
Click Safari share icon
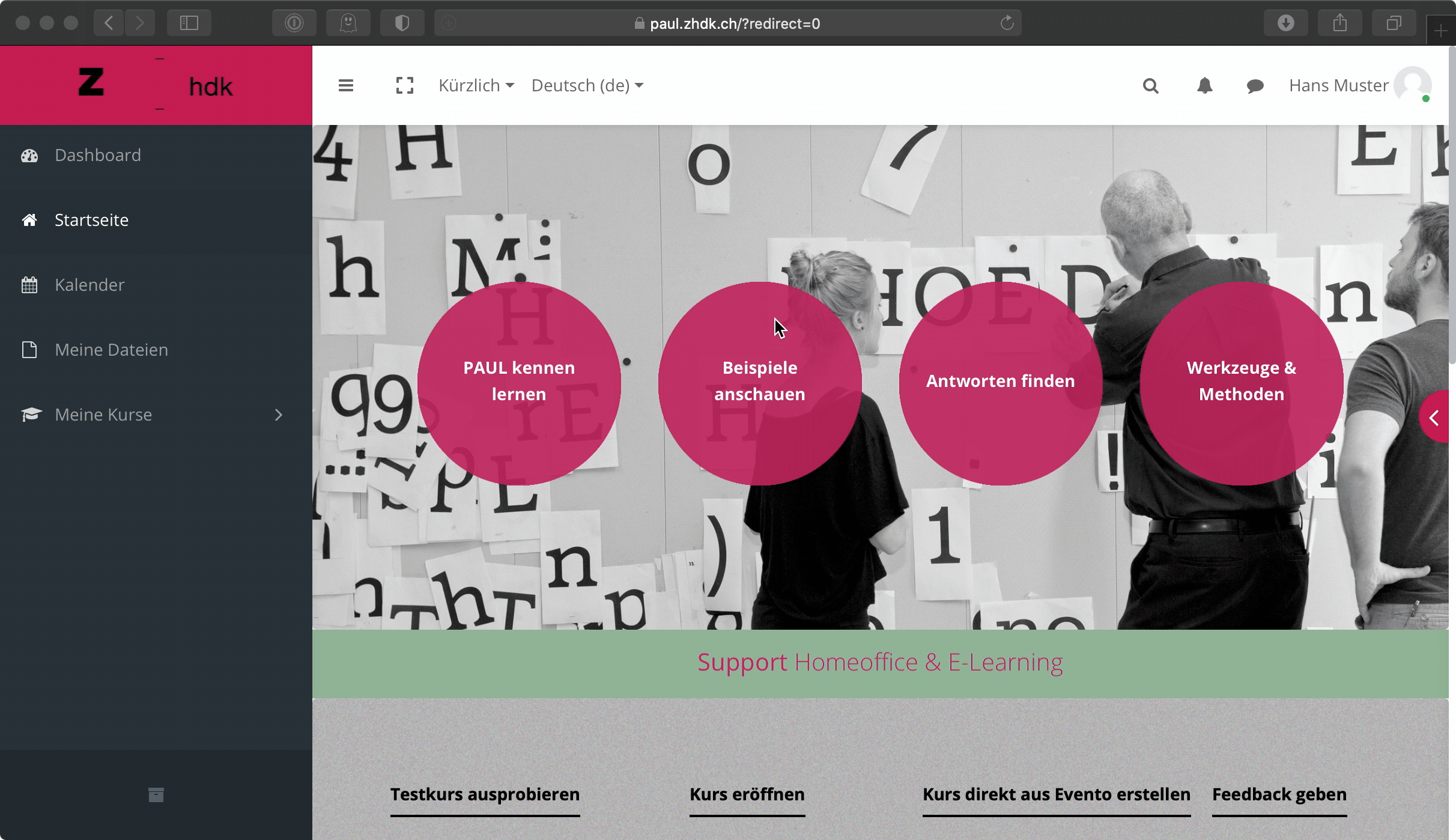1339,23
